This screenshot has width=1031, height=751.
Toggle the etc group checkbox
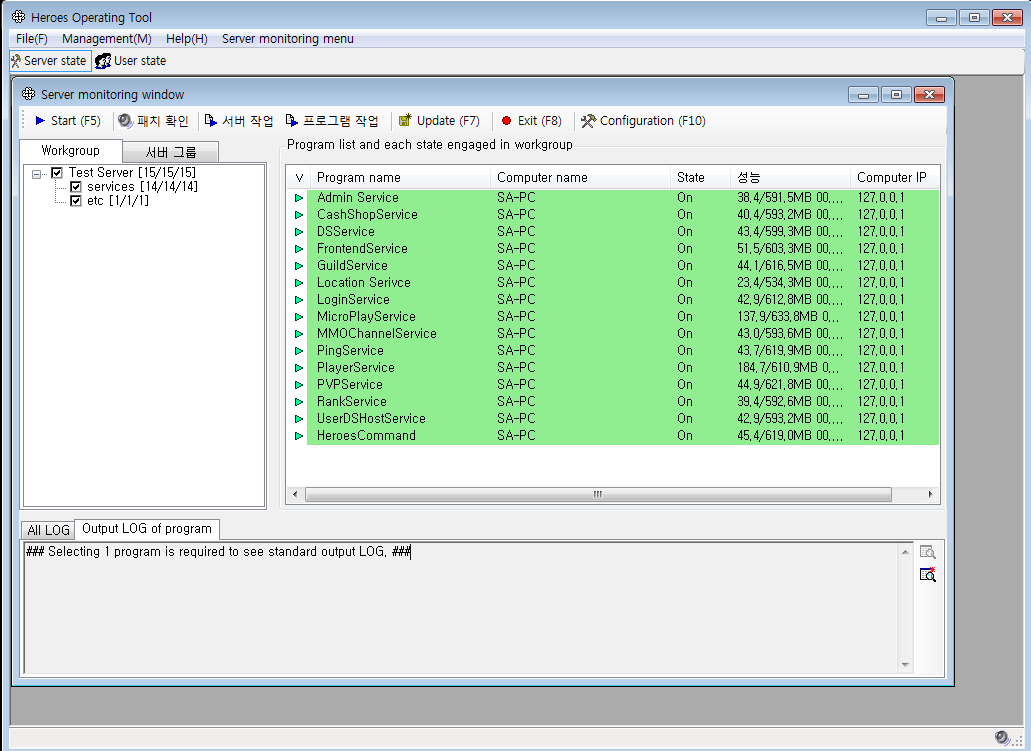[x=76, y=201]
